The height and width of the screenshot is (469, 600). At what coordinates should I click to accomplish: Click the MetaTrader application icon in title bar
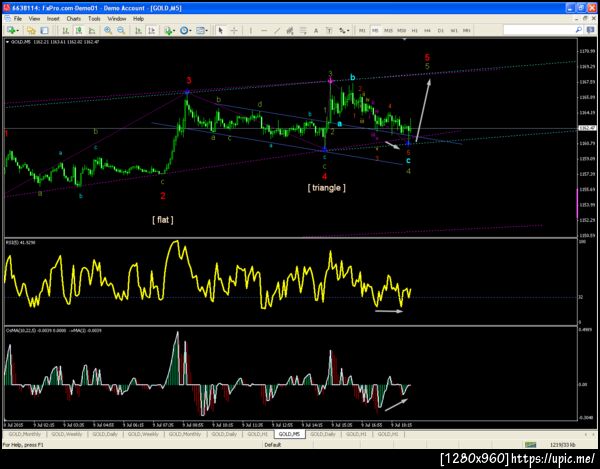tap(7, 8)
